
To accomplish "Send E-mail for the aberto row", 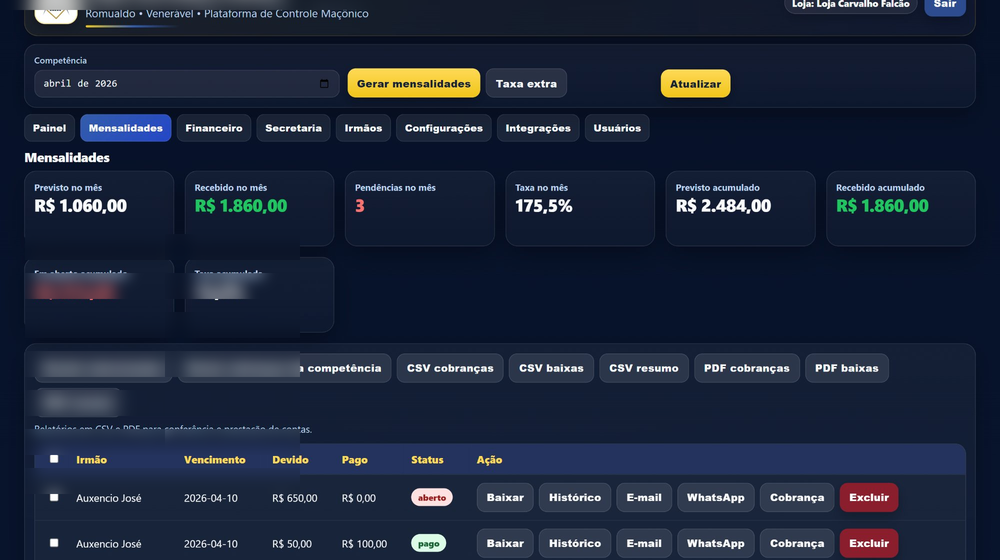I will pos(644,497).
